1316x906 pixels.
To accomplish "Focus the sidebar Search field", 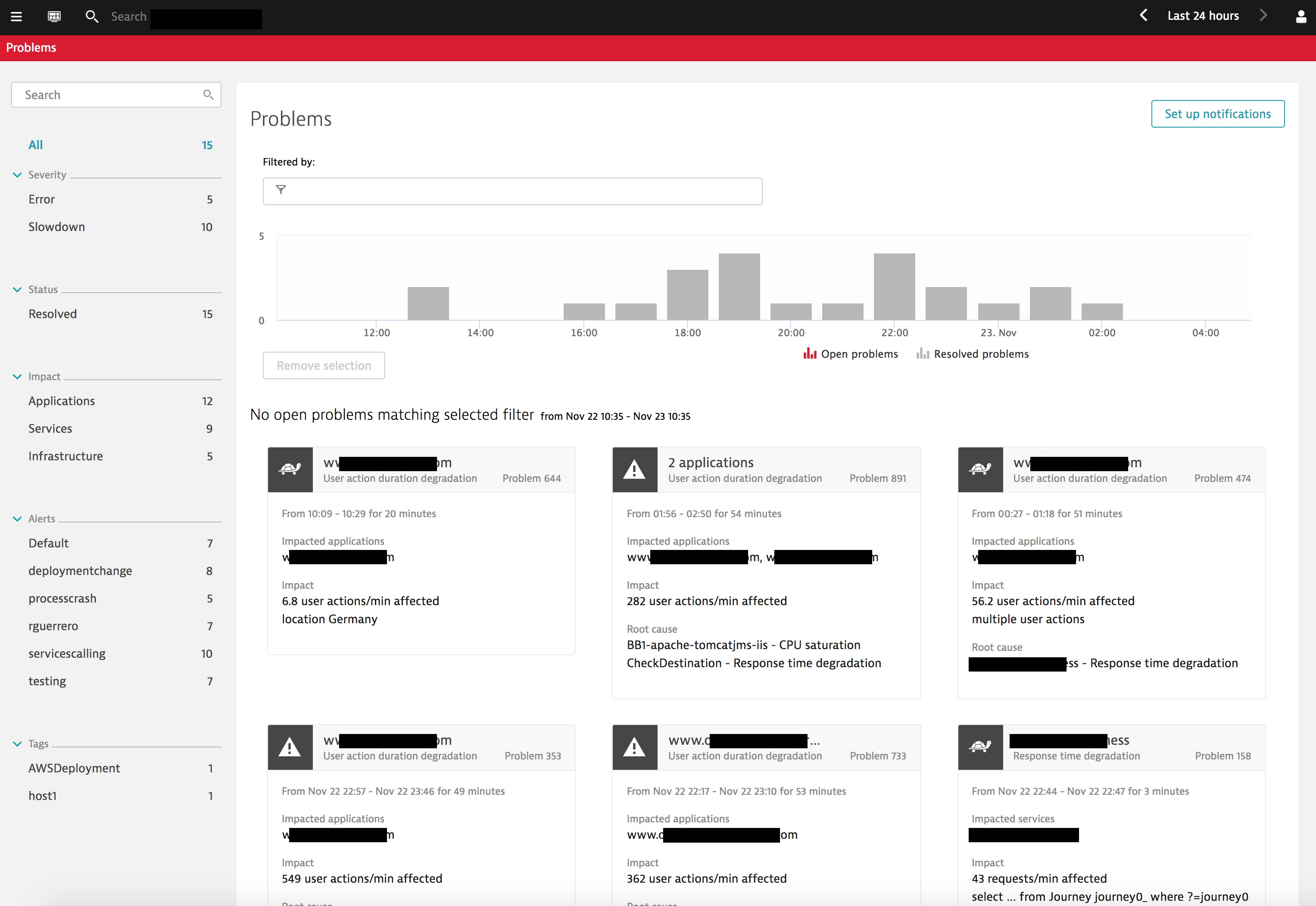I will click(x=116, y=95).
